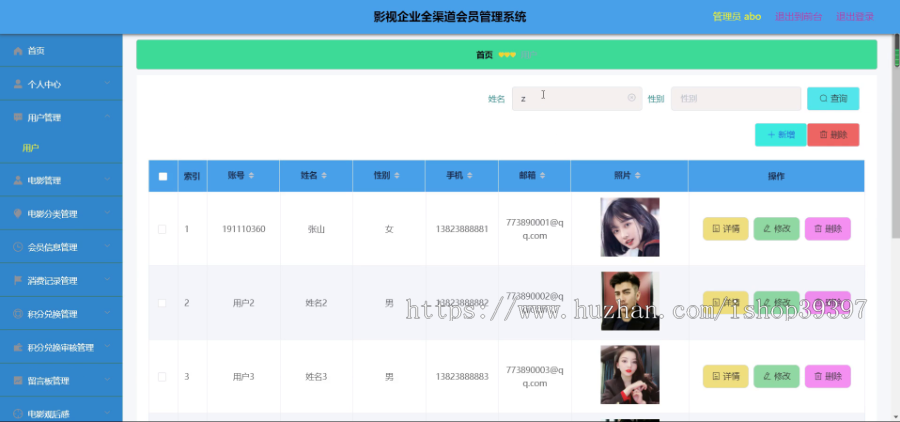Screen dimensions: 900x422
Task: Click name cell 姓名2
Action: coord(316,303)
